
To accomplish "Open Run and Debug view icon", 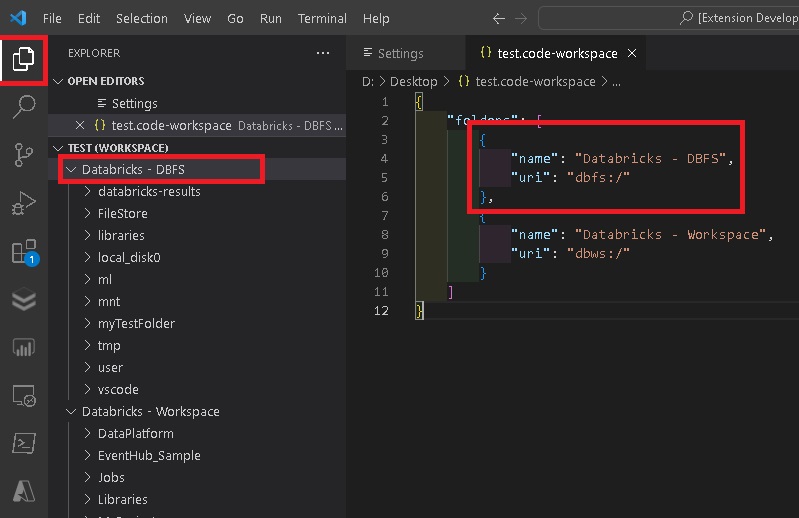I will 23,203.
